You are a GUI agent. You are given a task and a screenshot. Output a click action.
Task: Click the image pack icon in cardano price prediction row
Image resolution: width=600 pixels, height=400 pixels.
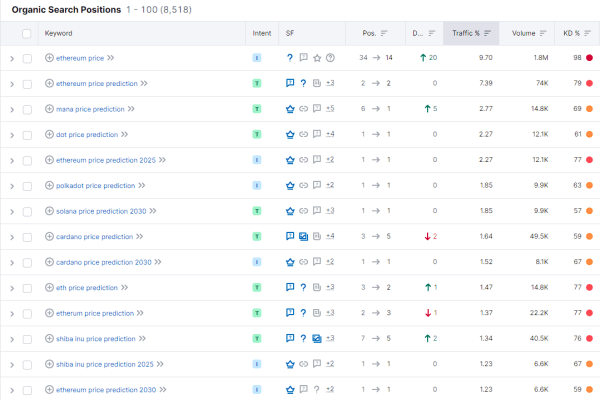coord(303,236)
